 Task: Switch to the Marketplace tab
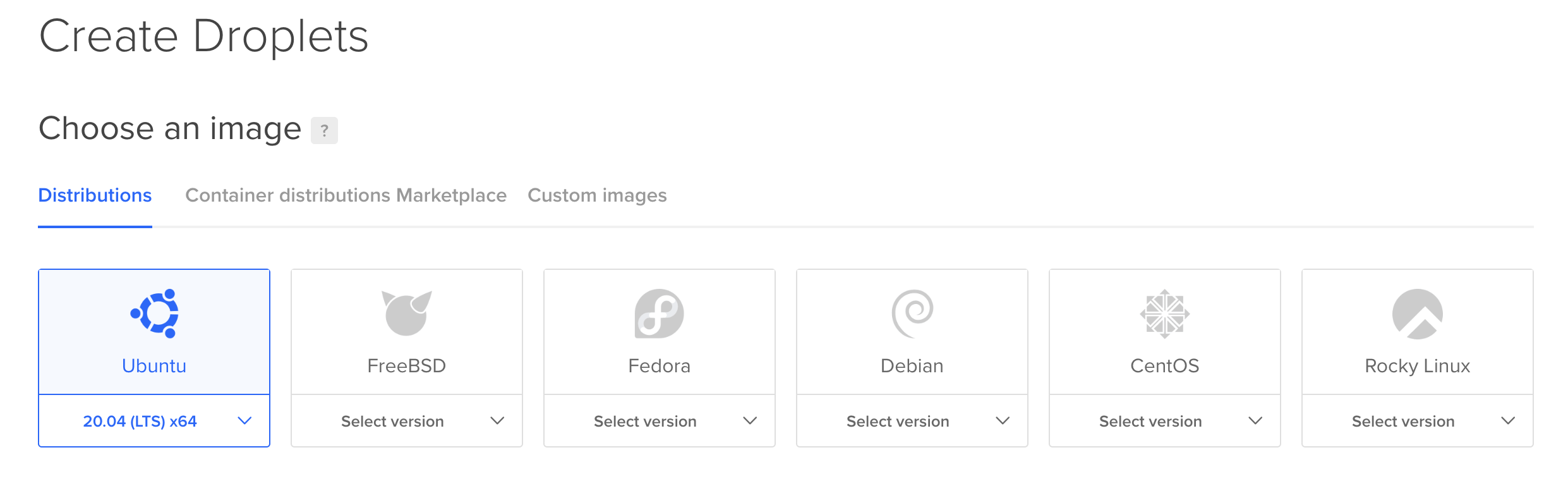[450, 195]
